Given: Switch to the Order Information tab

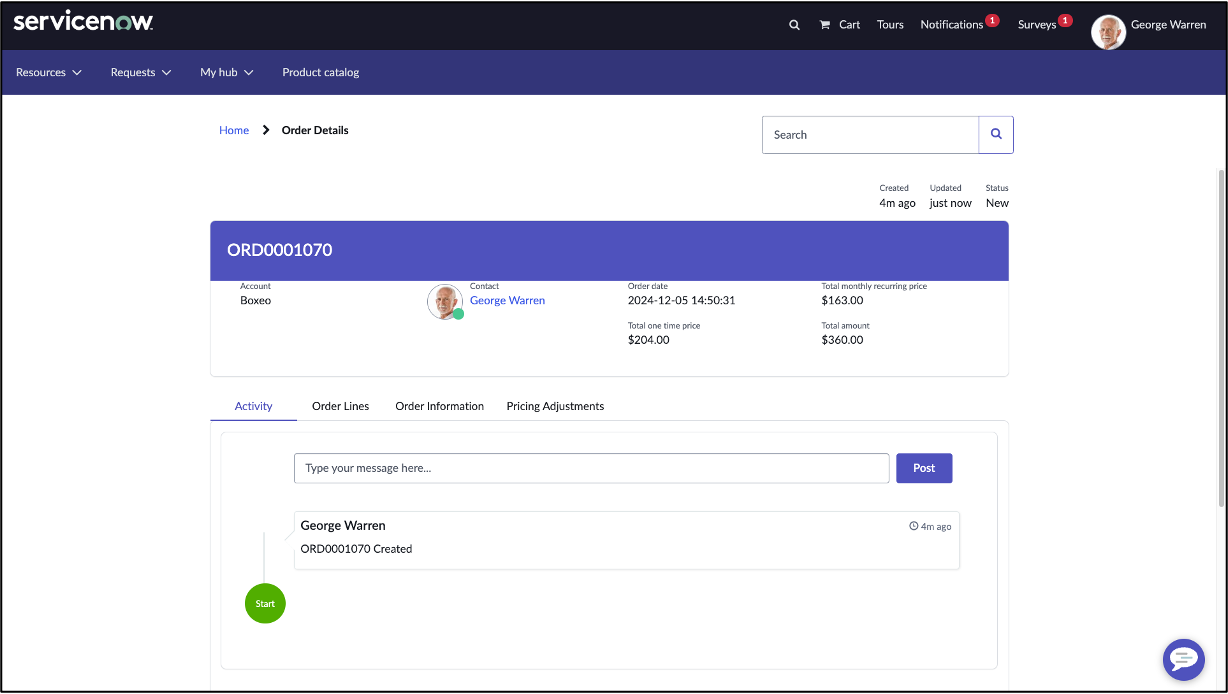Looking at the screenshot, I should (x=439, y=406).
